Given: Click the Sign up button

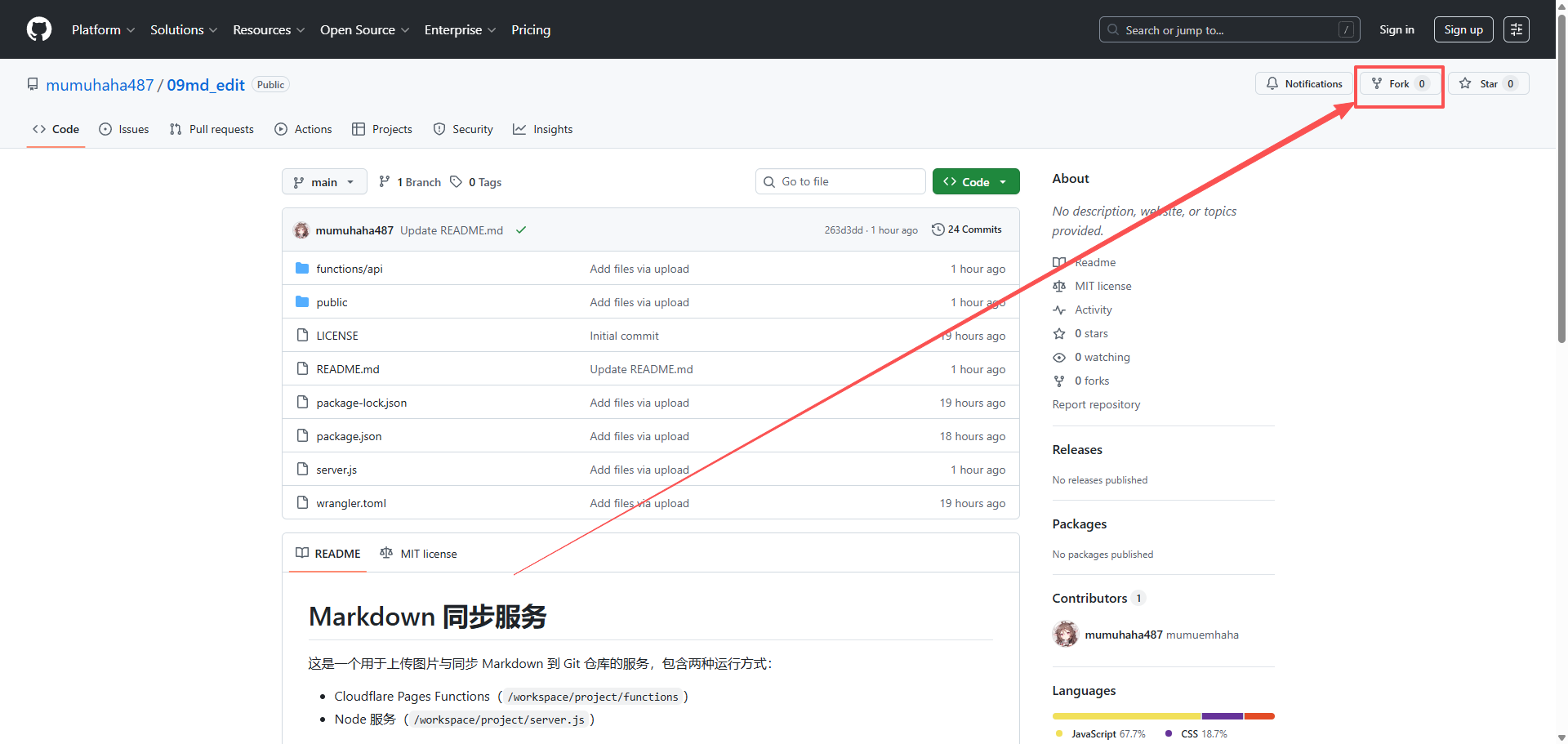Looking at the screenshot, I should (x=1463, y=29).
